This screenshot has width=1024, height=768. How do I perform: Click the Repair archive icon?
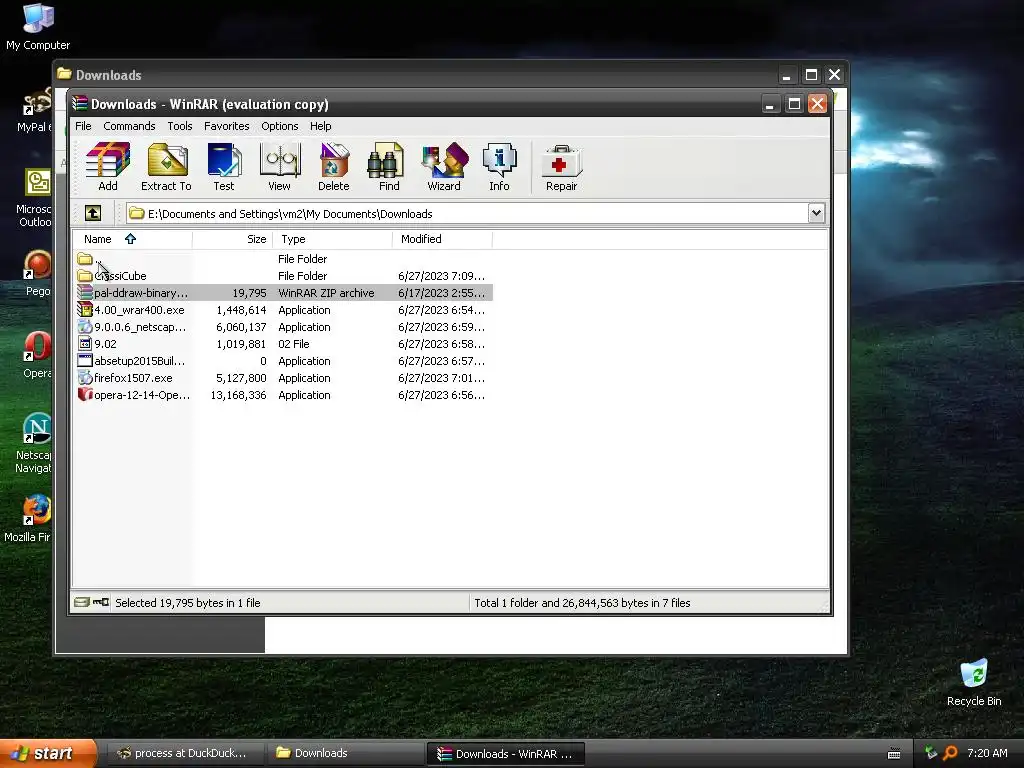[562, 167]
